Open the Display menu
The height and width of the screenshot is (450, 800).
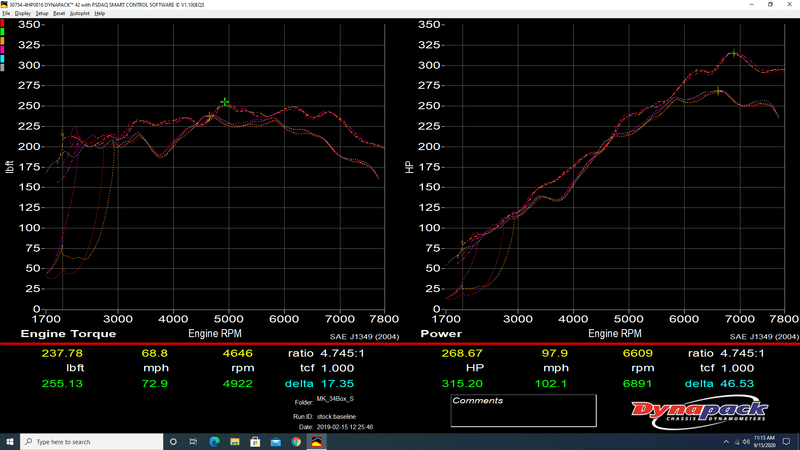click(21, 13)
